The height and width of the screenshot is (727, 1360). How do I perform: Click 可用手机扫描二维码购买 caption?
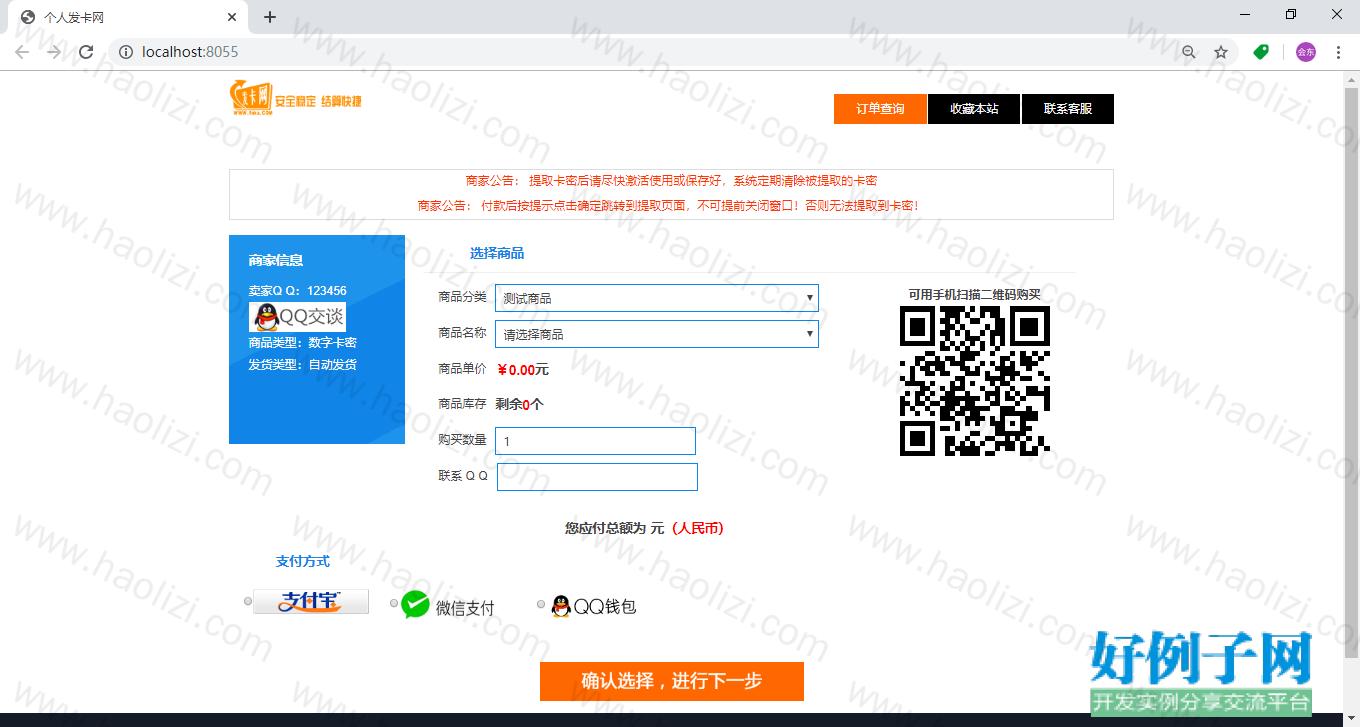974,294
